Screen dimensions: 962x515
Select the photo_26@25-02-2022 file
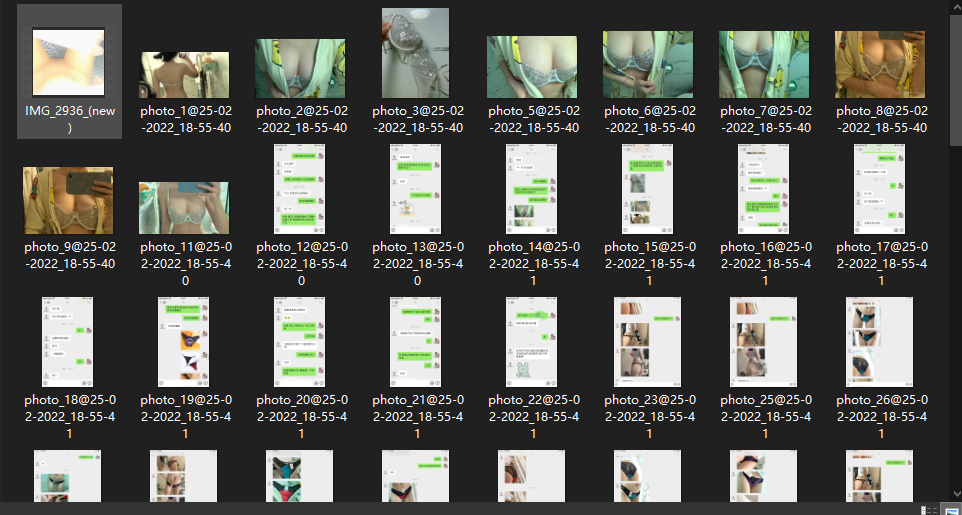click(x=879, y=342)
